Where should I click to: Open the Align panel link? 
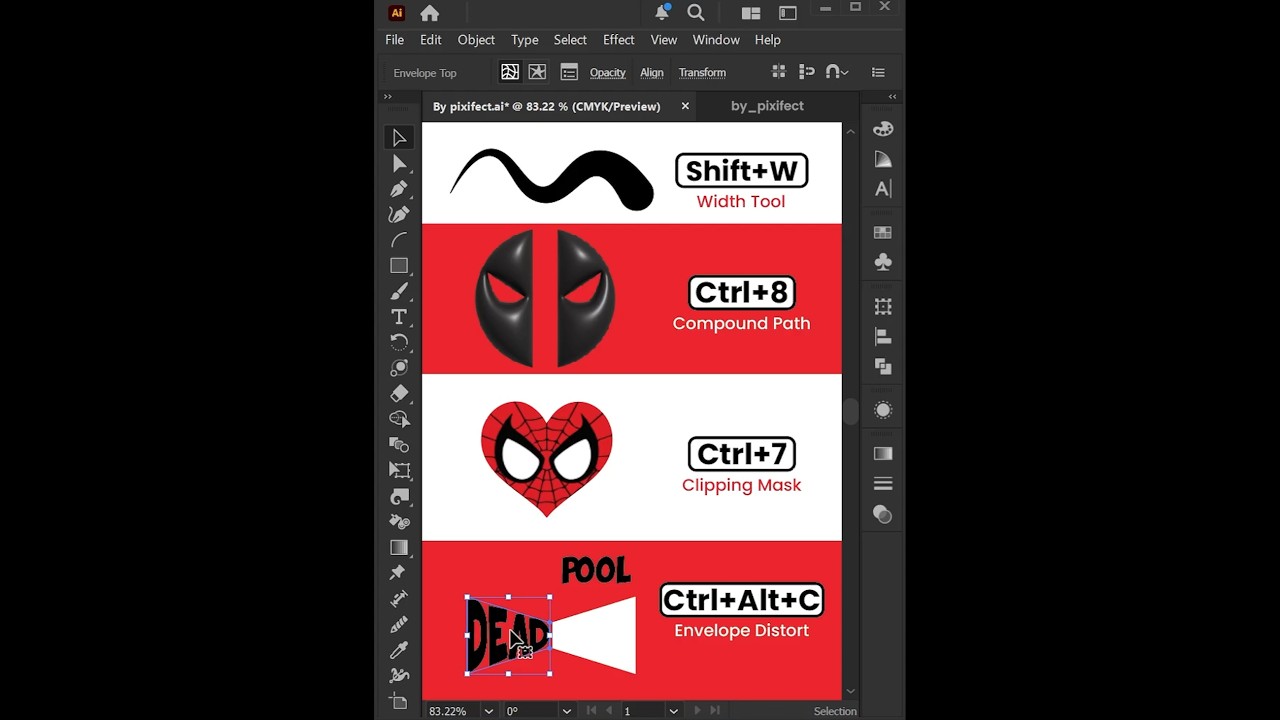click(x=652, y=73)
